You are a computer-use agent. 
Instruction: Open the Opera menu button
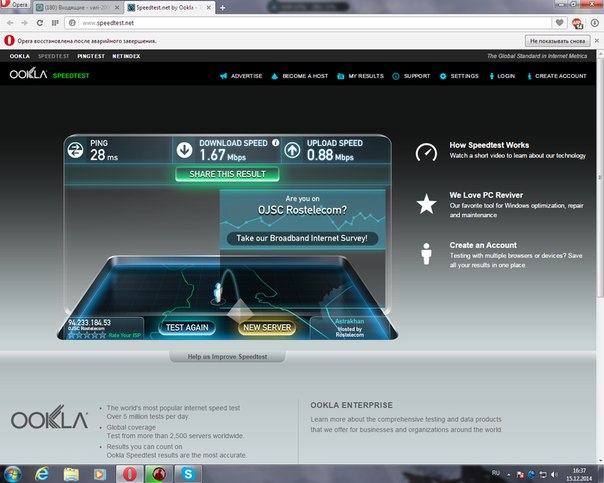point(15,5)
